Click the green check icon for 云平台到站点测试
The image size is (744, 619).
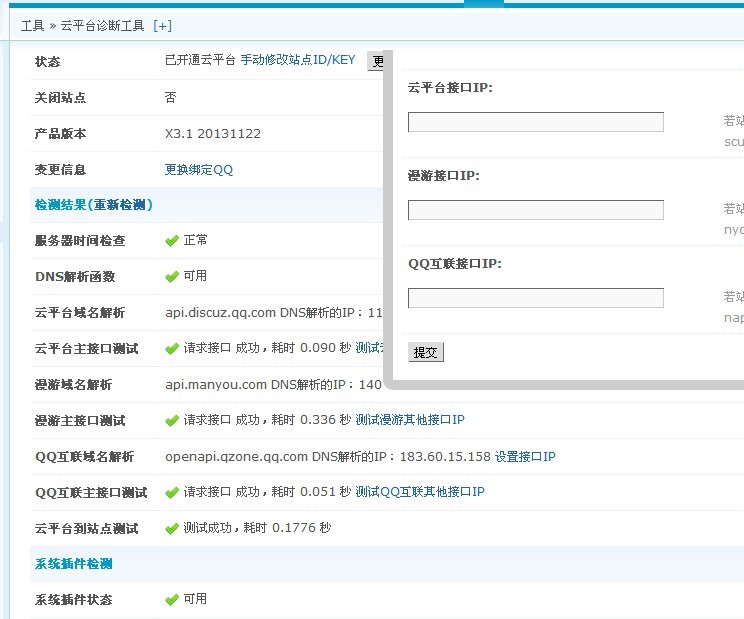tap(172, 529)
